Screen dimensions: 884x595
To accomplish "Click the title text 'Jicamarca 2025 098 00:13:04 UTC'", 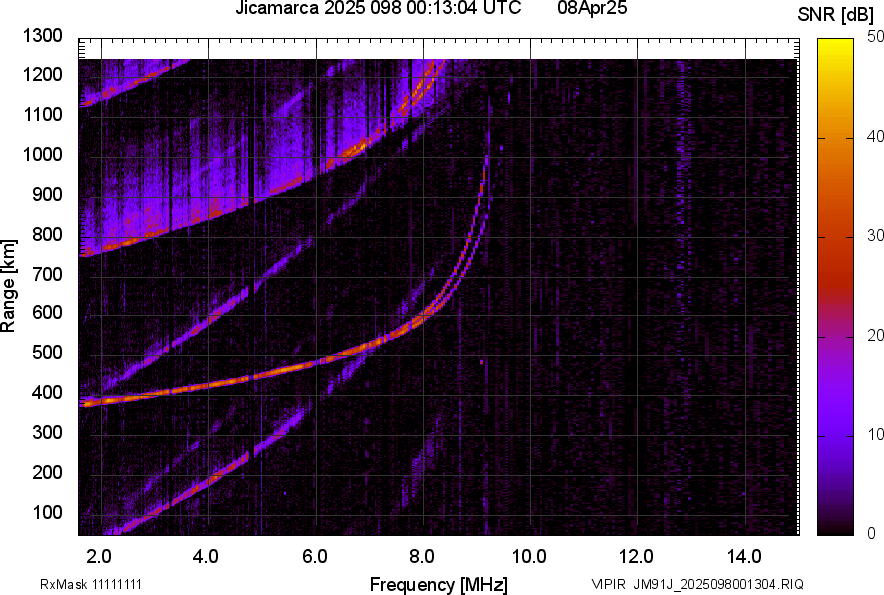I will click(378, 8).
